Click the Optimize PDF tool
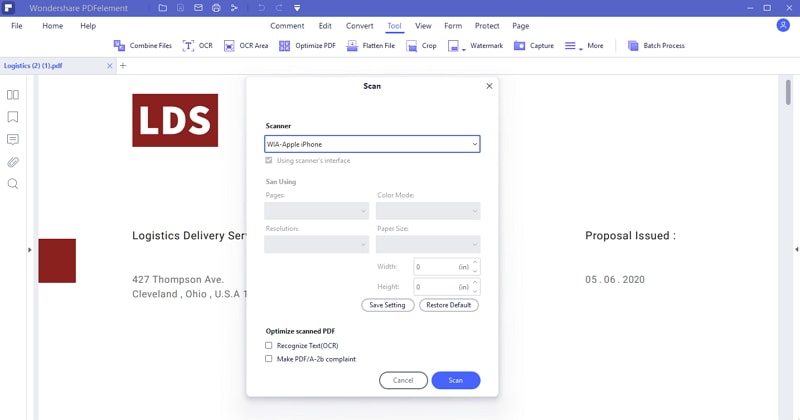The height and width of the screenshot is (420, 800). [307, 45]
